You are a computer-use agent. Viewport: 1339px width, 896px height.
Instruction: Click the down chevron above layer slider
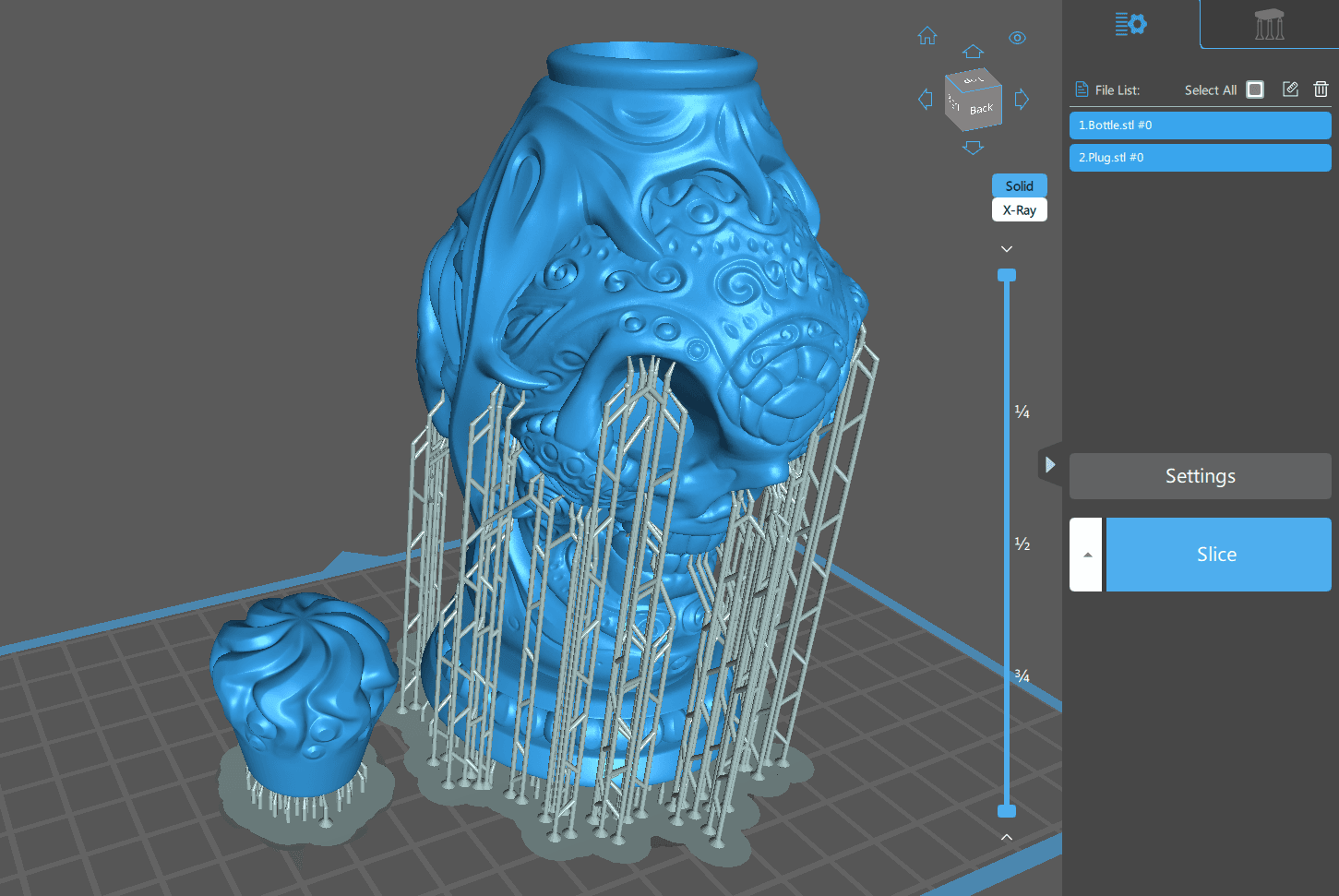click(x=1007, y=249)
